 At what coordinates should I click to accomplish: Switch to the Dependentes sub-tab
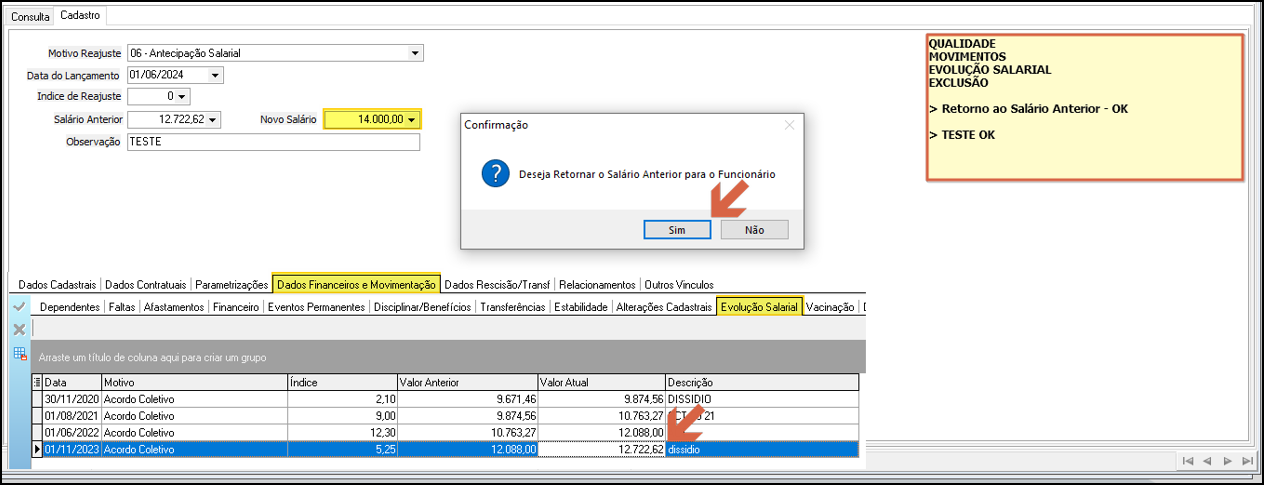[69, 307]
